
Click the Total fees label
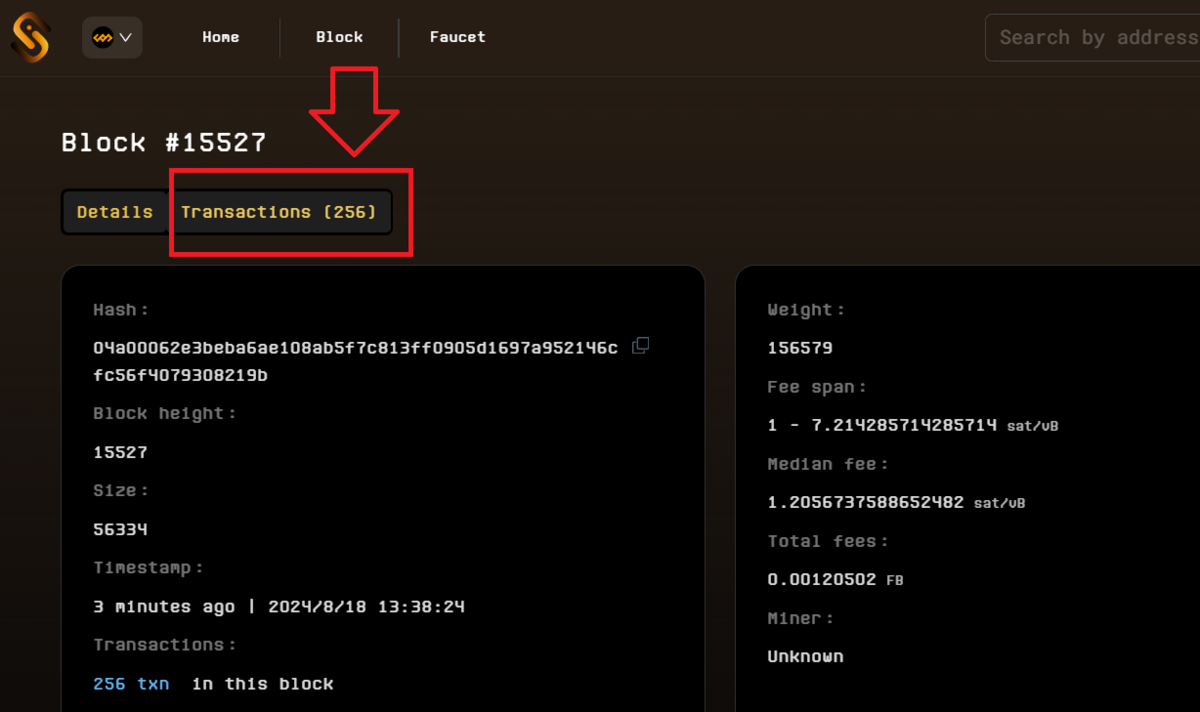pos(828,541)
